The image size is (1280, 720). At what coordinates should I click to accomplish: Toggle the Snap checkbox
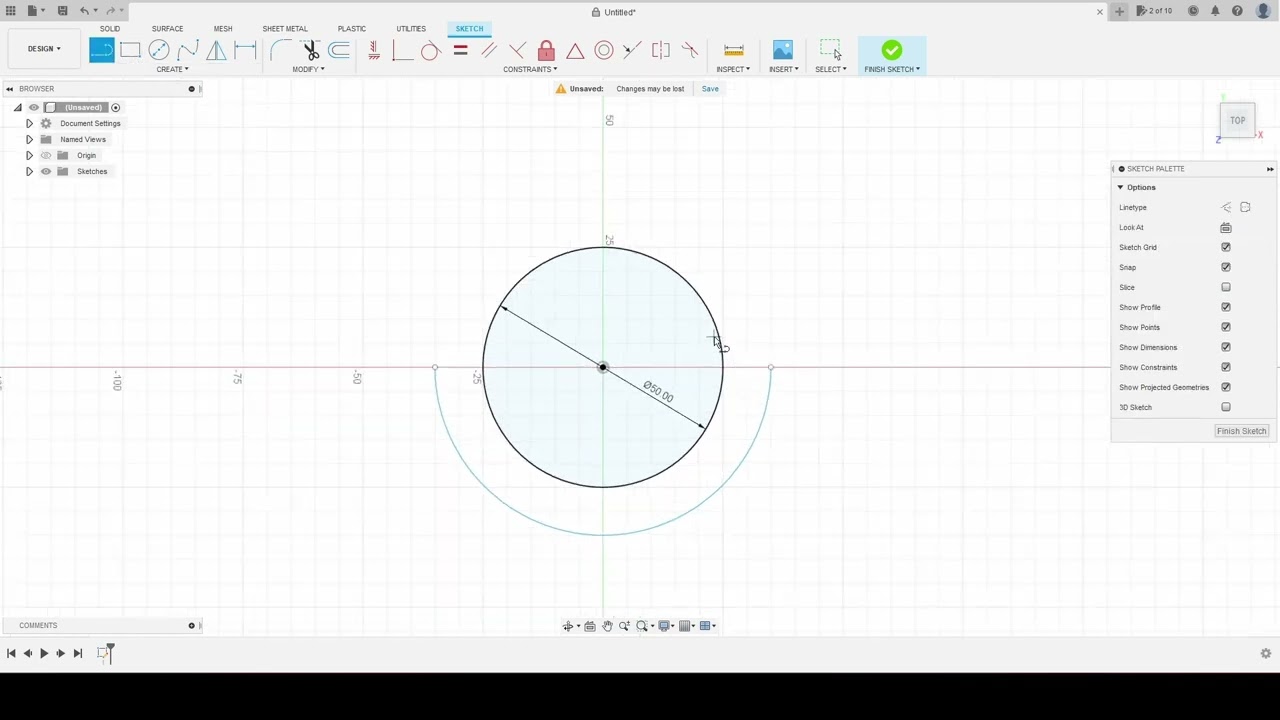click(x=1226, y=267)
